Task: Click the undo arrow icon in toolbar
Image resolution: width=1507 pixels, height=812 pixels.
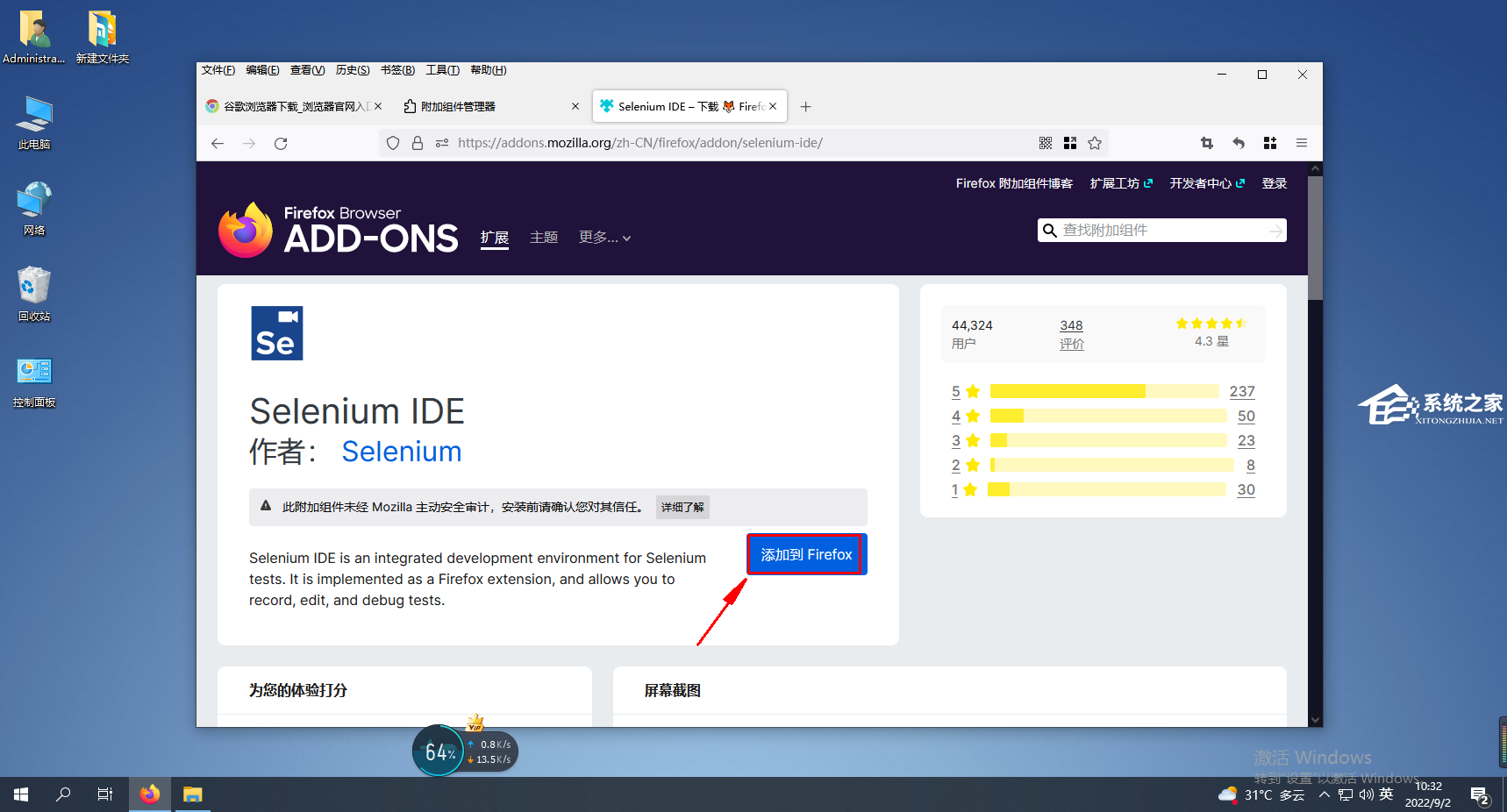Action: [x=1239, y=143]
